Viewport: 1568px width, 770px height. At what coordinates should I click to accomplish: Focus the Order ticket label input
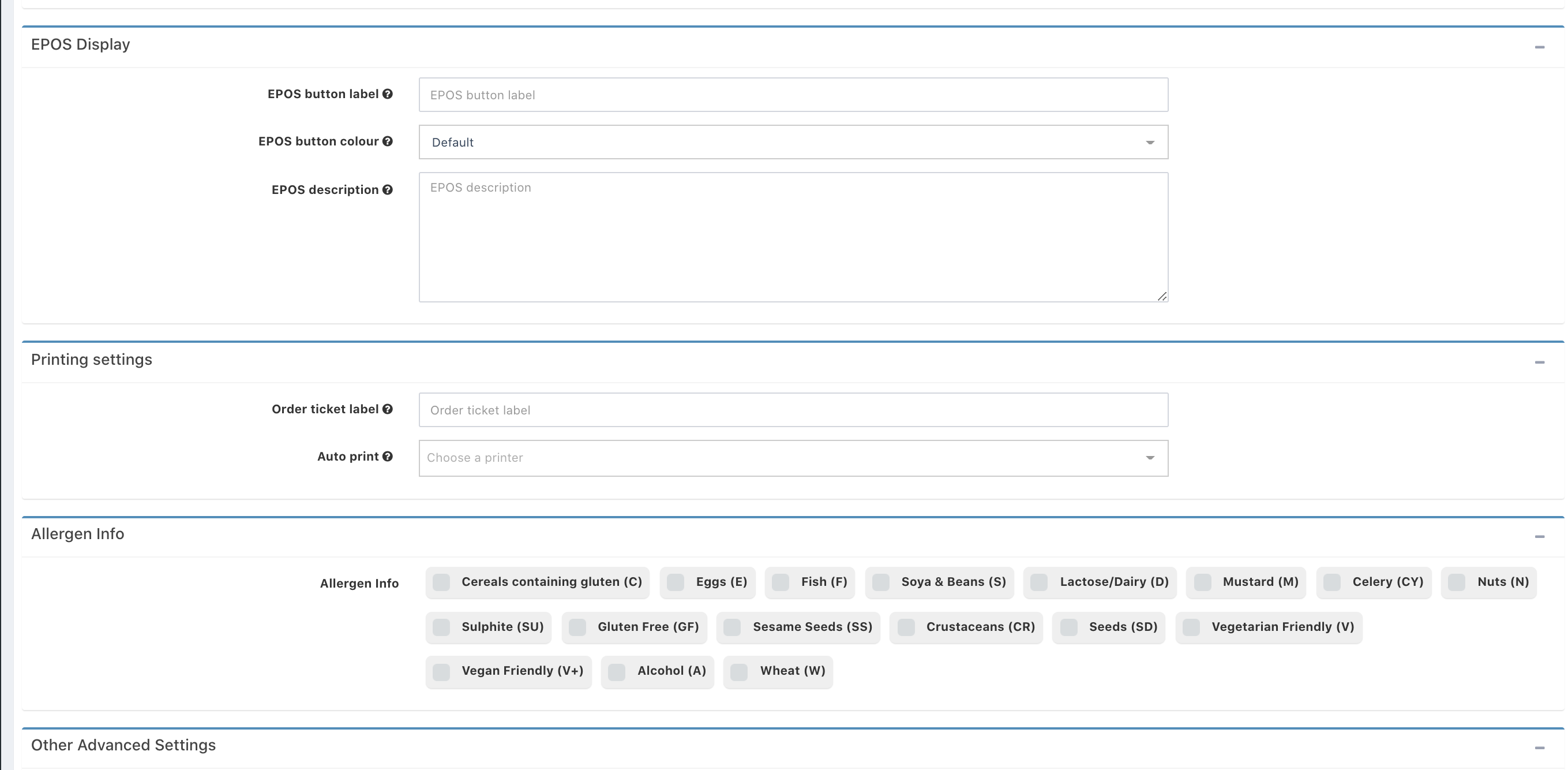pos(793,410)
